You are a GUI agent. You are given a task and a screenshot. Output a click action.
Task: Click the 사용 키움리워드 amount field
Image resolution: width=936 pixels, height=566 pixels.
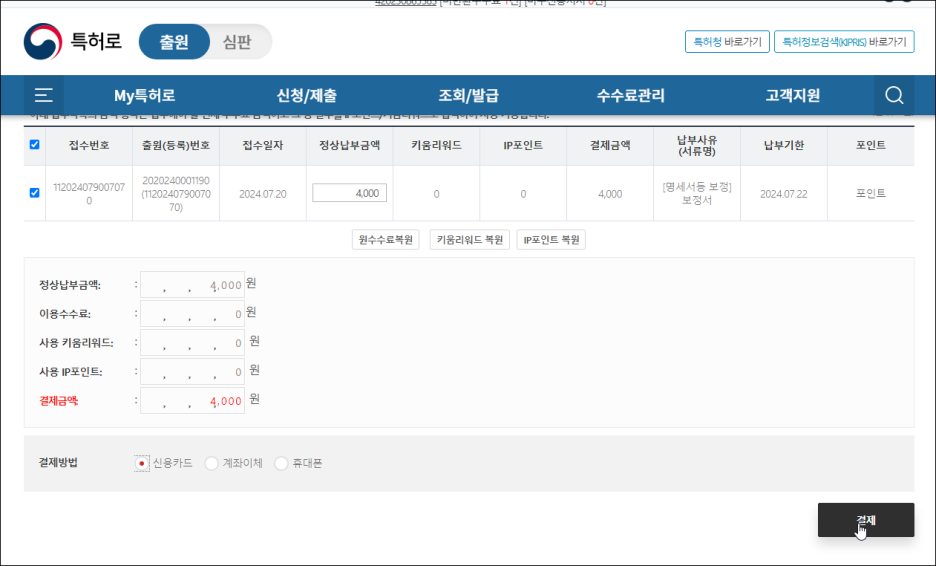pyautogui.click(x=192, y=343)
